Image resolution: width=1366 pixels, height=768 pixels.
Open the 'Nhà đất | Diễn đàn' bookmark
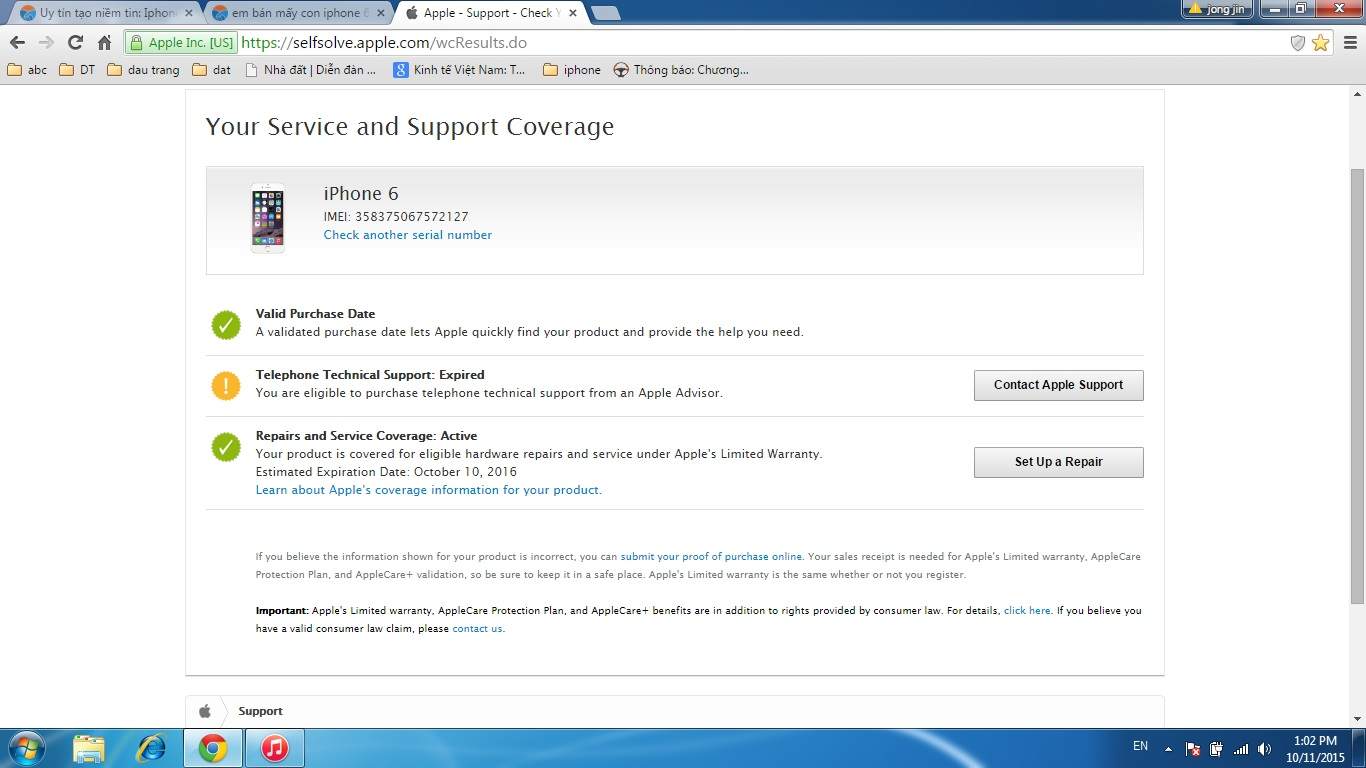pyautogui.click(x=310, y=70)
